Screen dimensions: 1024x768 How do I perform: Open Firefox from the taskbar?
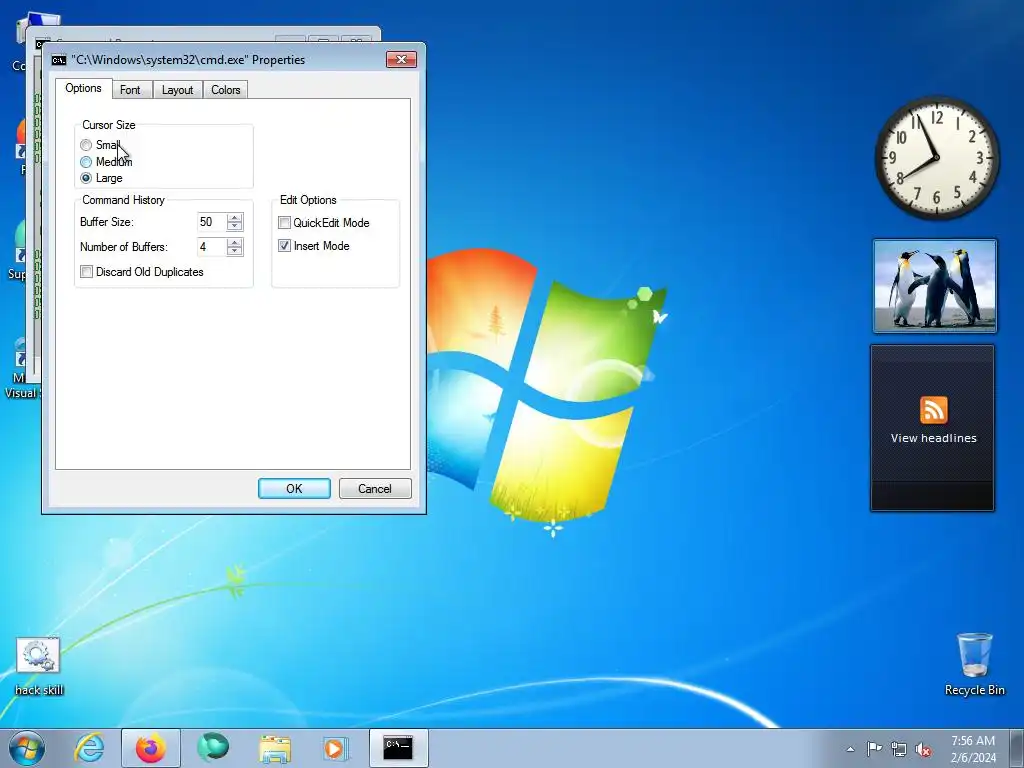pos(151,748)
